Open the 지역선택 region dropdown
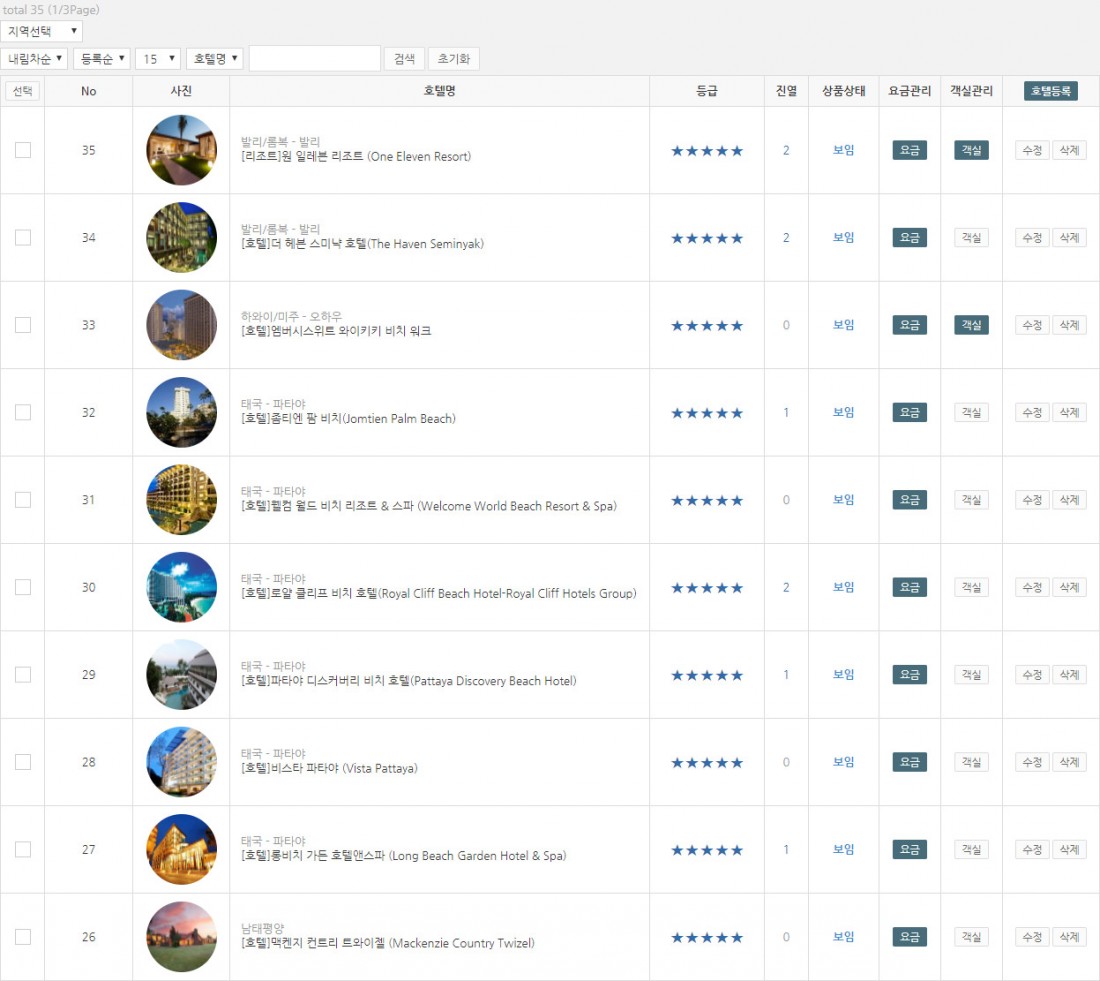1100x981 pixels. (41, 31)
